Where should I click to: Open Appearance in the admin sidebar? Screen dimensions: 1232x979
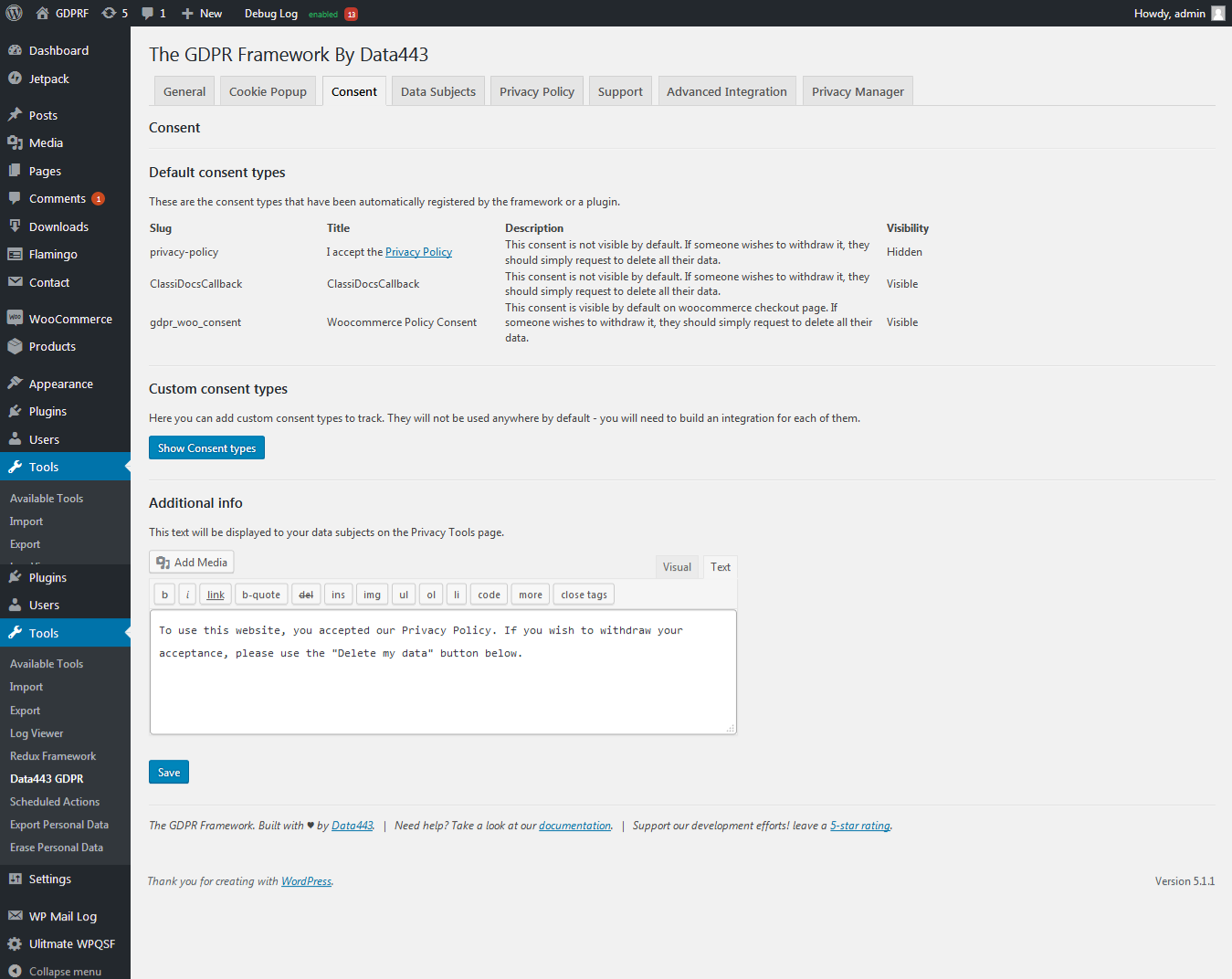pyautogui.click(x=58, y=383)
